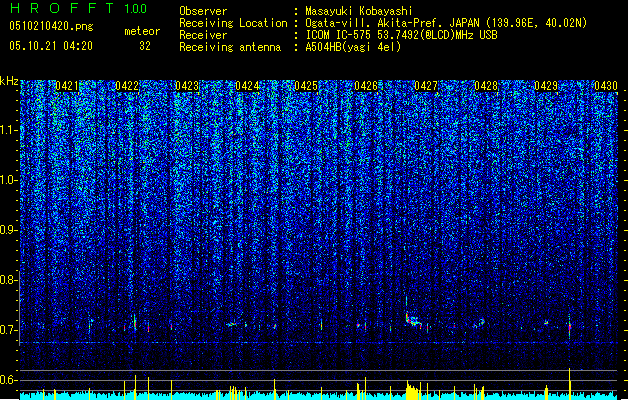Click the 1.1 kHz axis label
This screenshot has width=629, height=400.
point(9,130)
